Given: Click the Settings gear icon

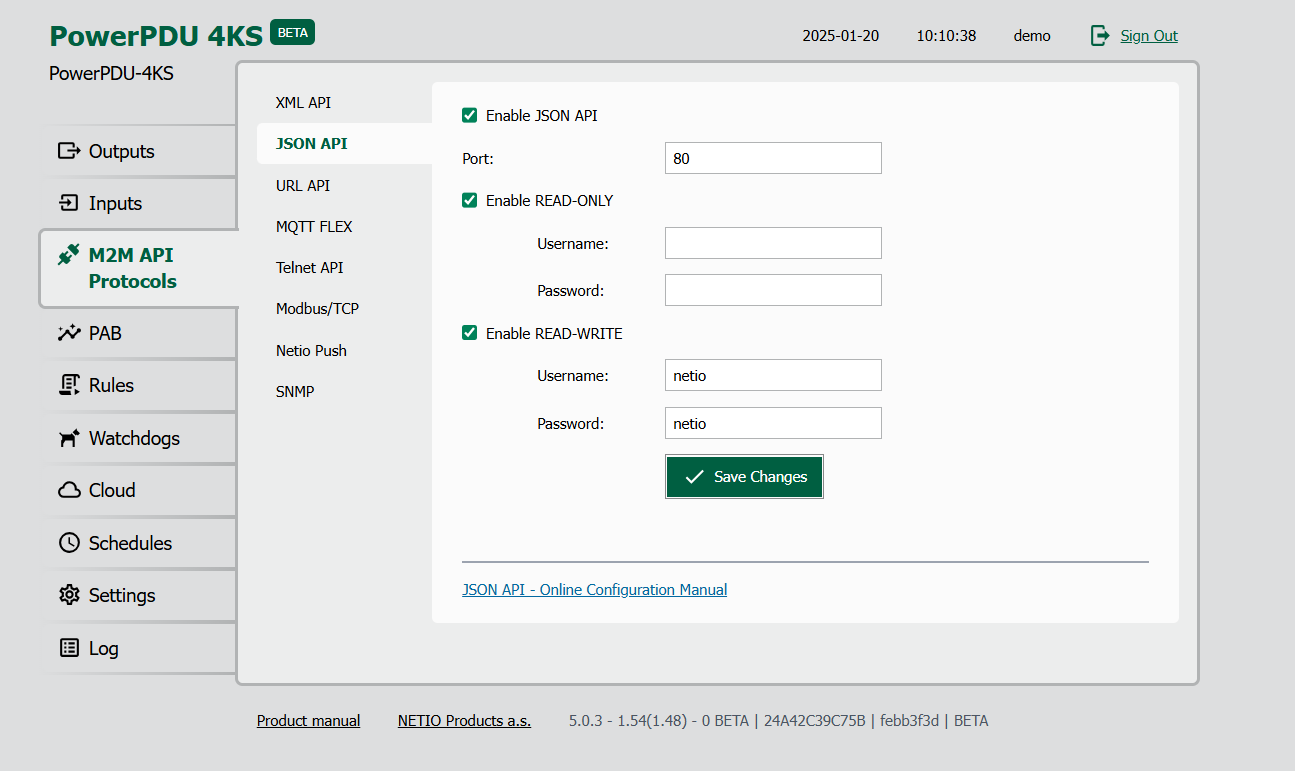Looking at the screenshot, I should pos(69,595).
